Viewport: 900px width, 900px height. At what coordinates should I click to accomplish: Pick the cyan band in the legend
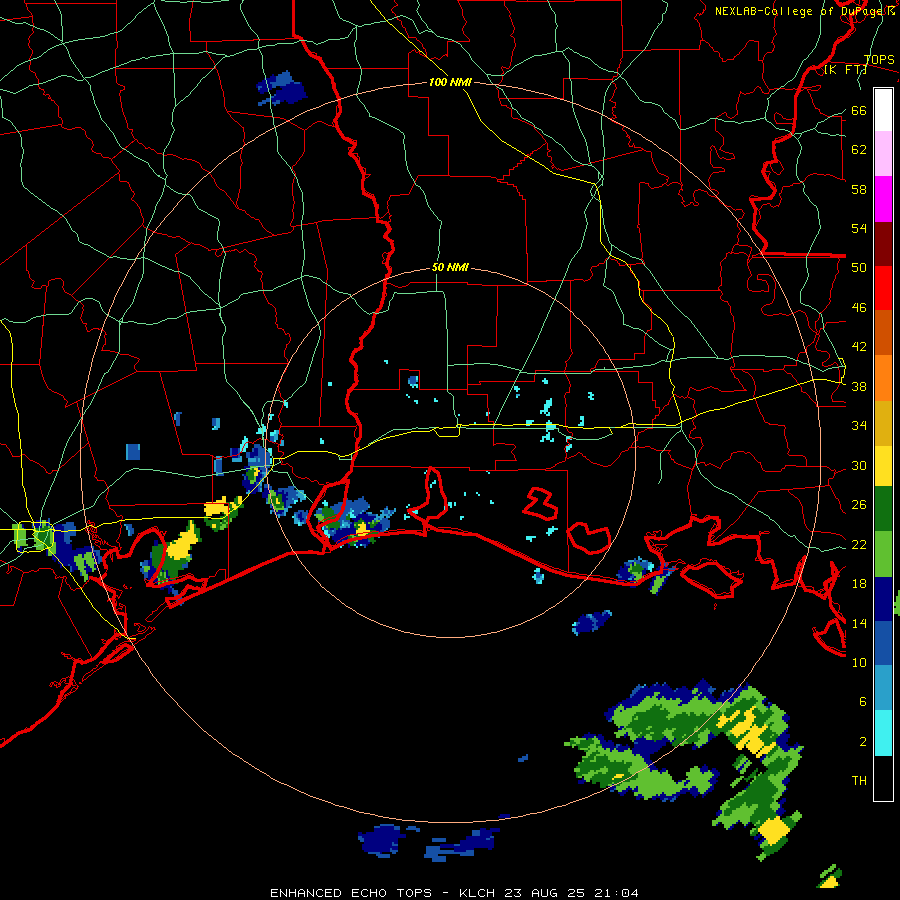coord(883,733)
